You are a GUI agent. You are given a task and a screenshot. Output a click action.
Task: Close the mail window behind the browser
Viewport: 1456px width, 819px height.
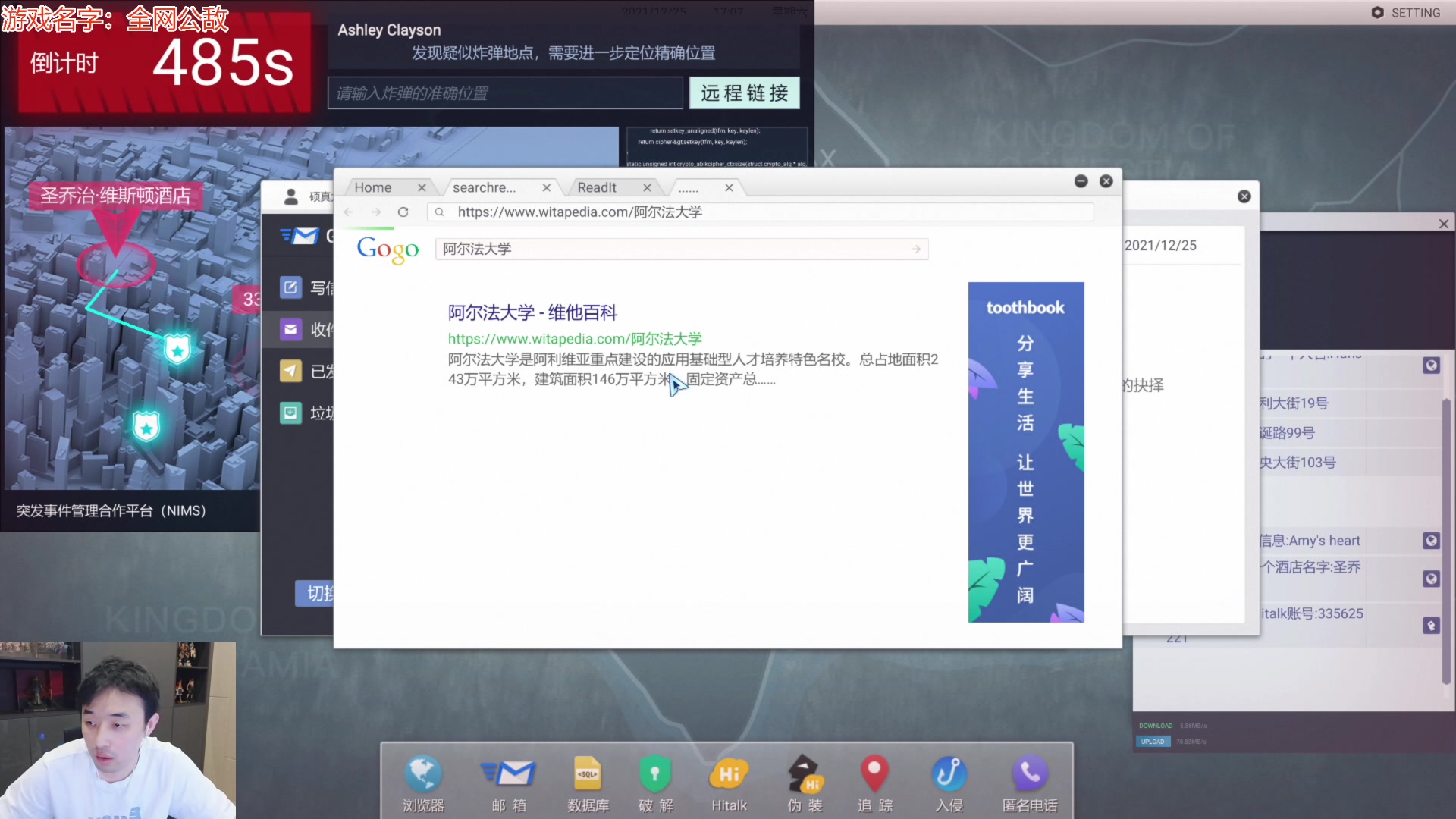click(x=1244, y=196)
